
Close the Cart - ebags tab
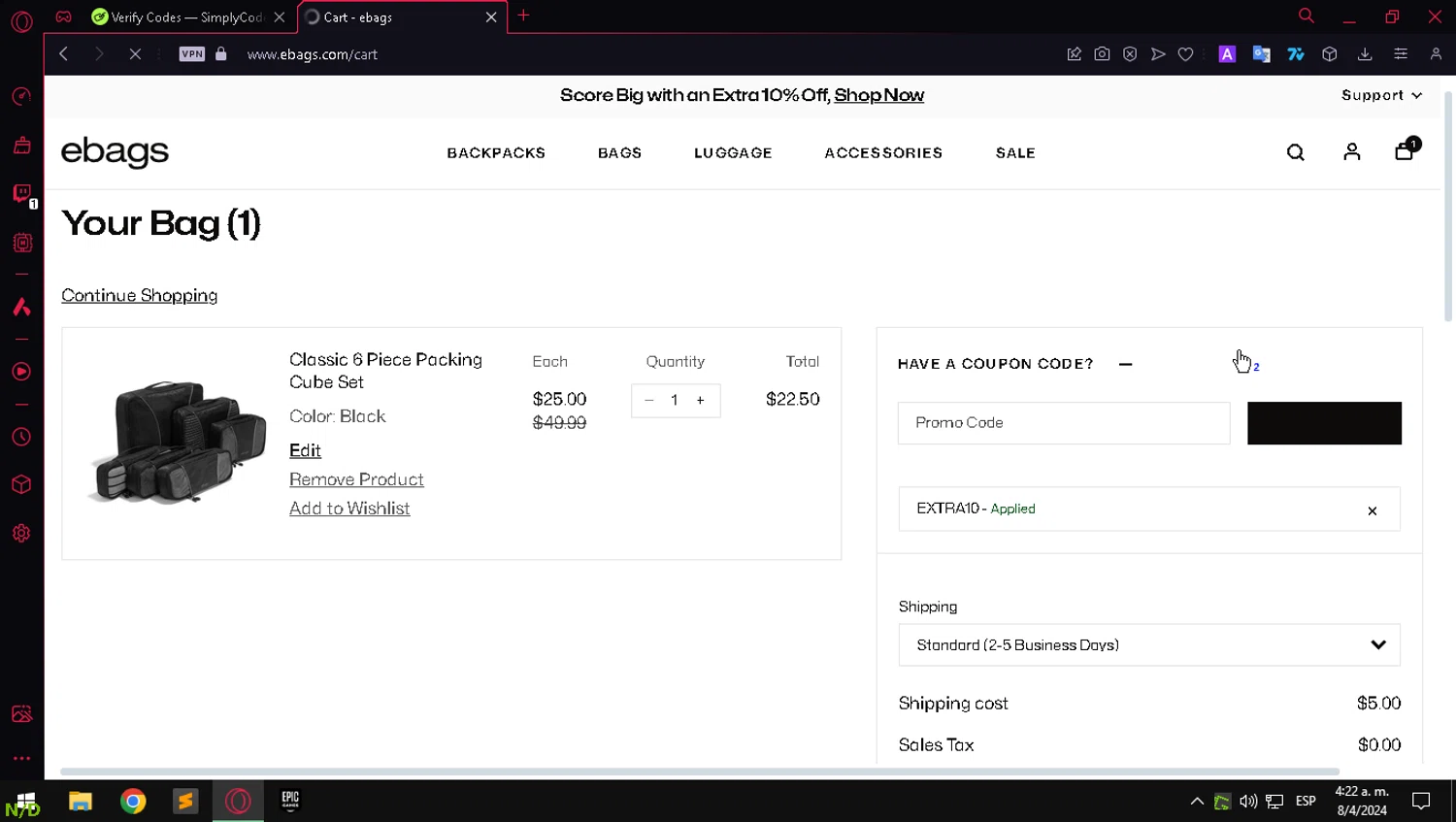point(491,17)
